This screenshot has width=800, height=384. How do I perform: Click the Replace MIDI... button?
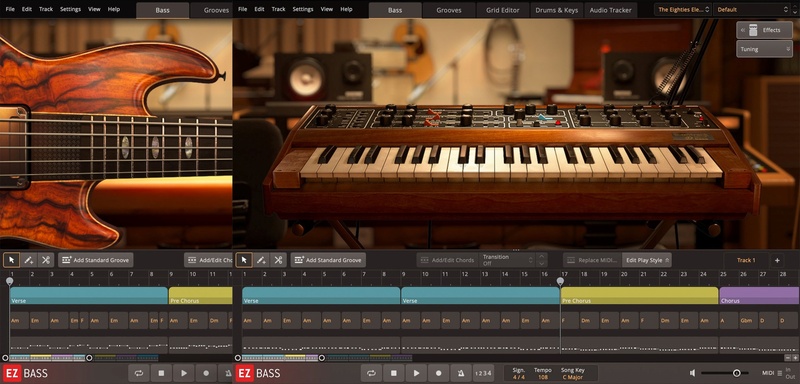pos(593,260)
